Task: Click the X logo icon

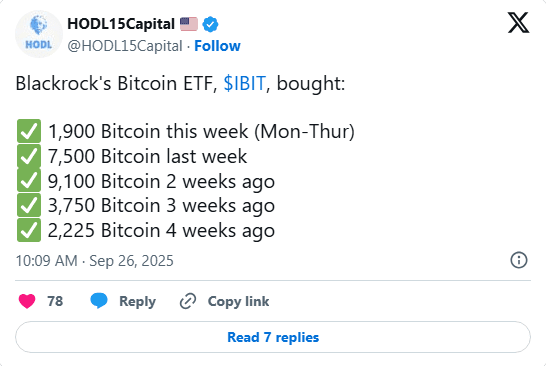Action: coord(518,23)
